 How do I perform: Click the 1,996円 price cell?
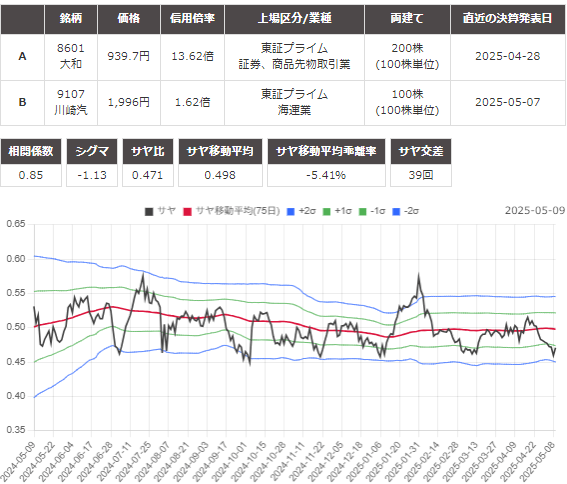click(129, 103)
